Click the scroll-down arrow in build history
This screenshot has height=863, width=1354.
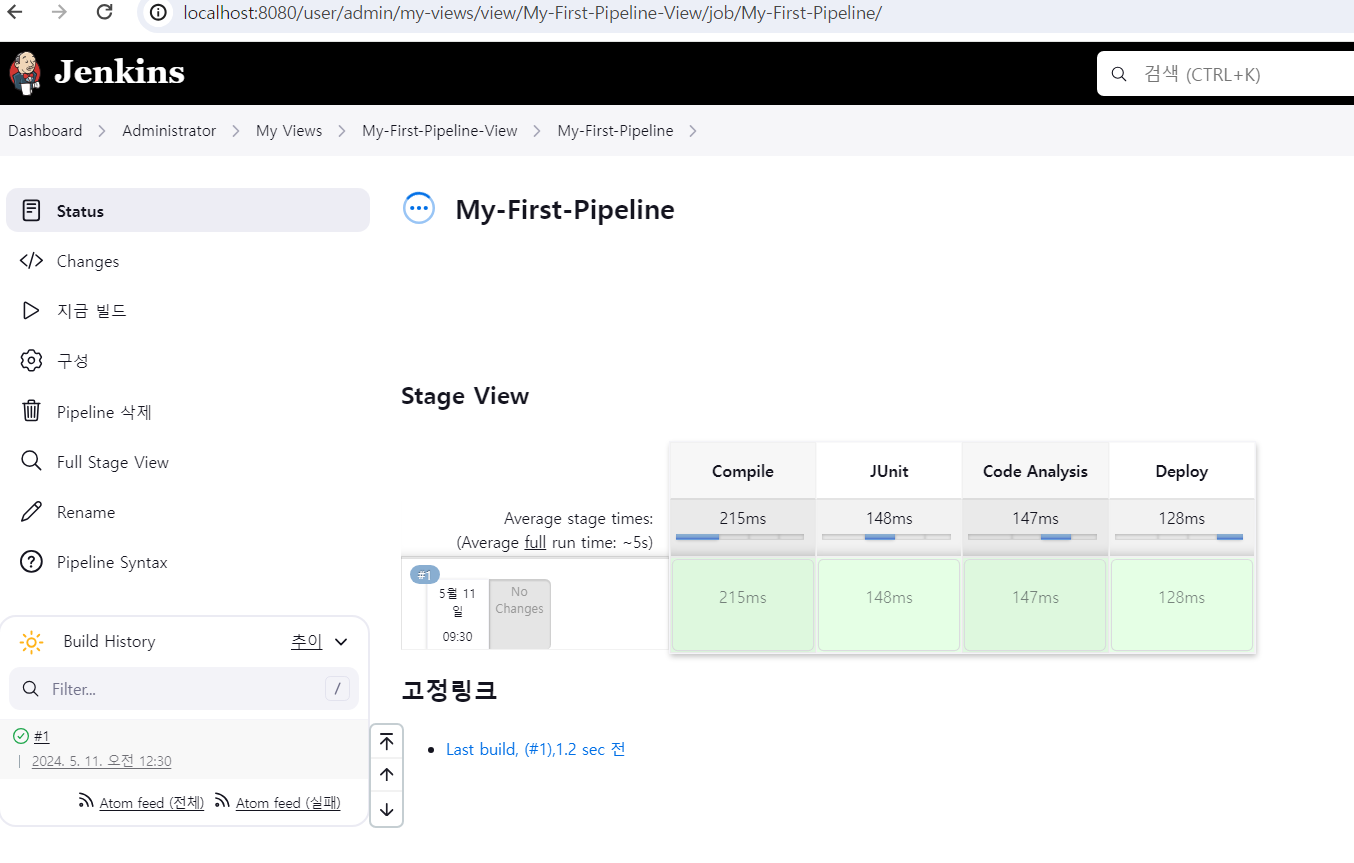387,809
